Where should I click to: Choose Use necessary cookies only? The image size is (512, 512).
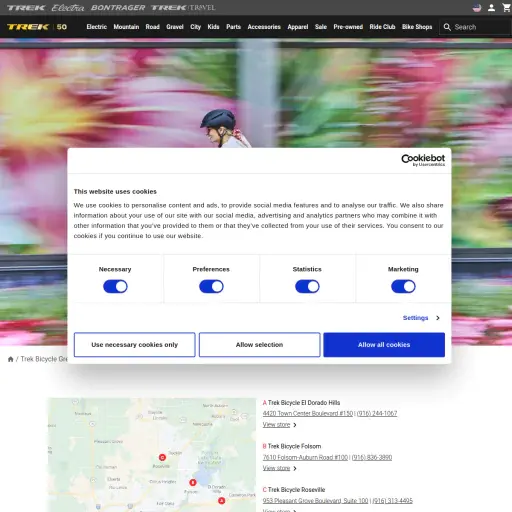click(135, 345)
